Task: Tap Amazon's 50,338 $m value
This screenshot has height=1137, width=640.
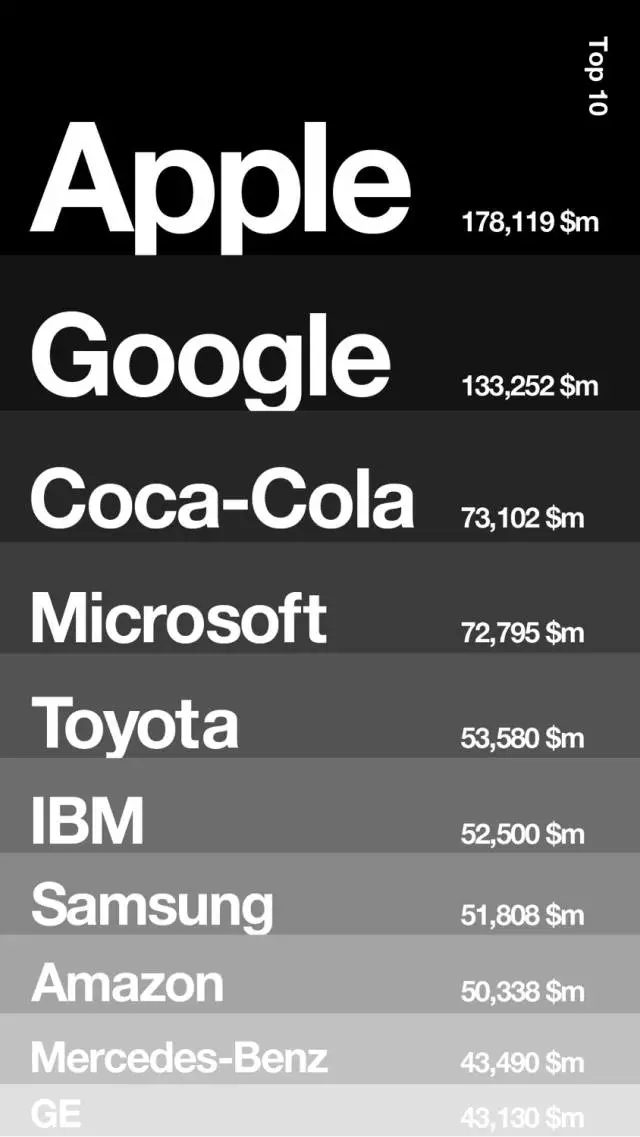Action: (x=522, y=992)
